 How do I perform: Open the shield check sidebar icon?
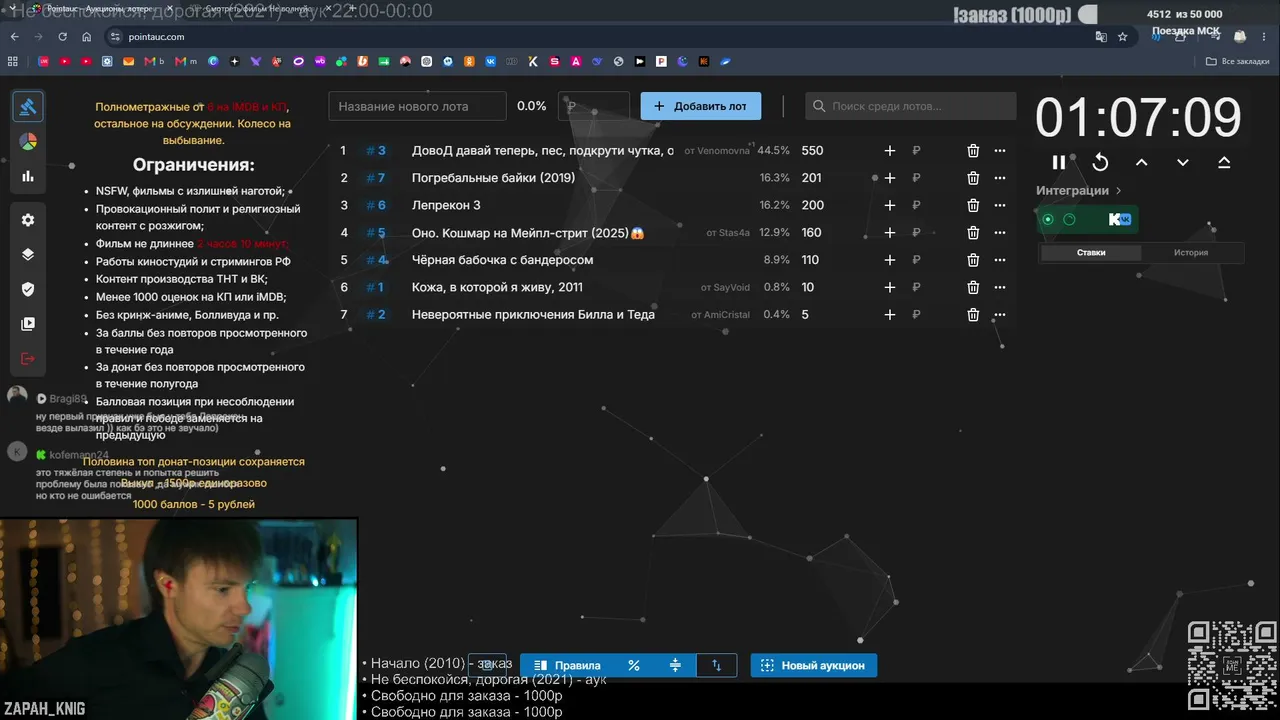pos(28,289)
